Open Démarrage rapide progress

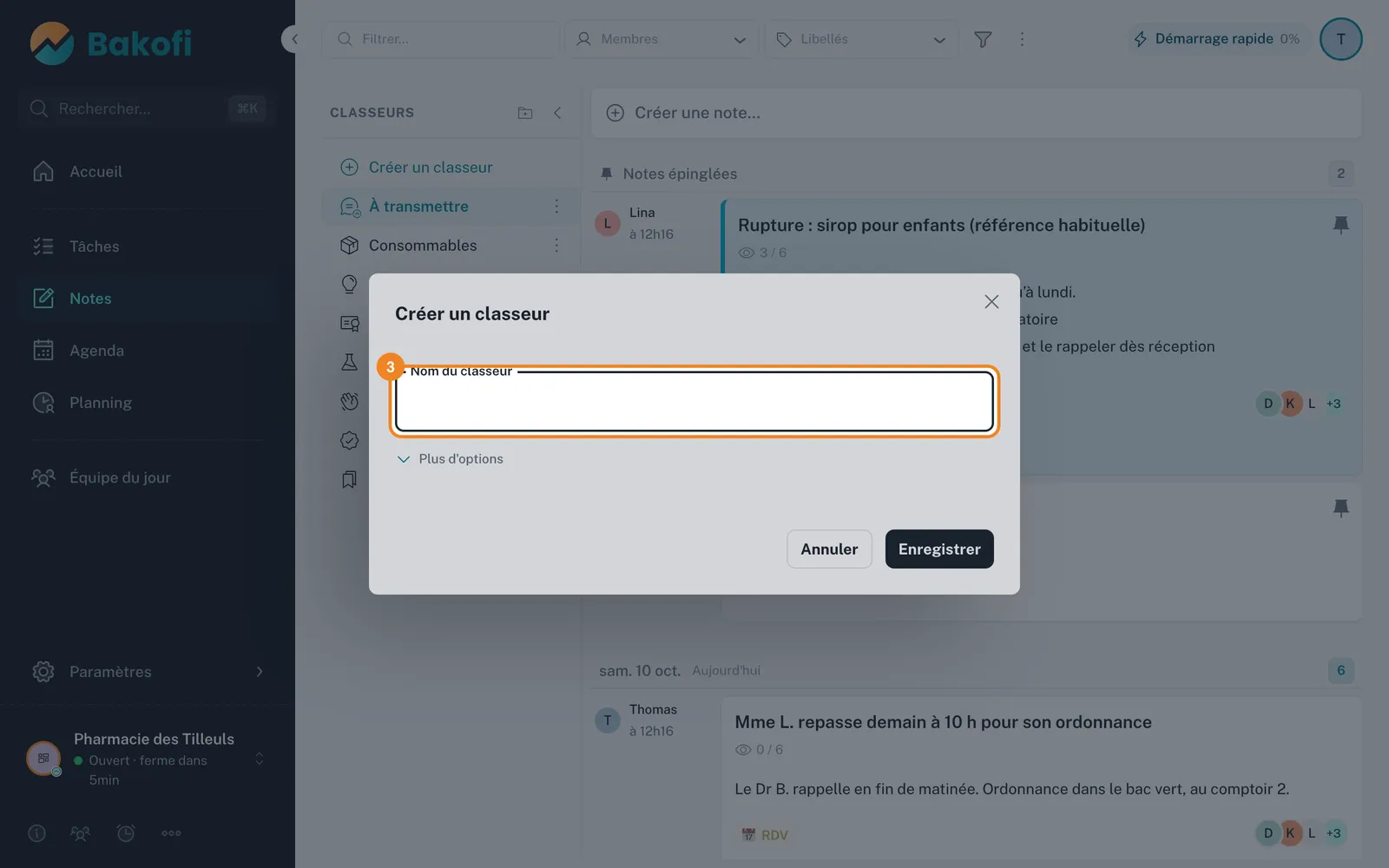(x=1217, y=39)
